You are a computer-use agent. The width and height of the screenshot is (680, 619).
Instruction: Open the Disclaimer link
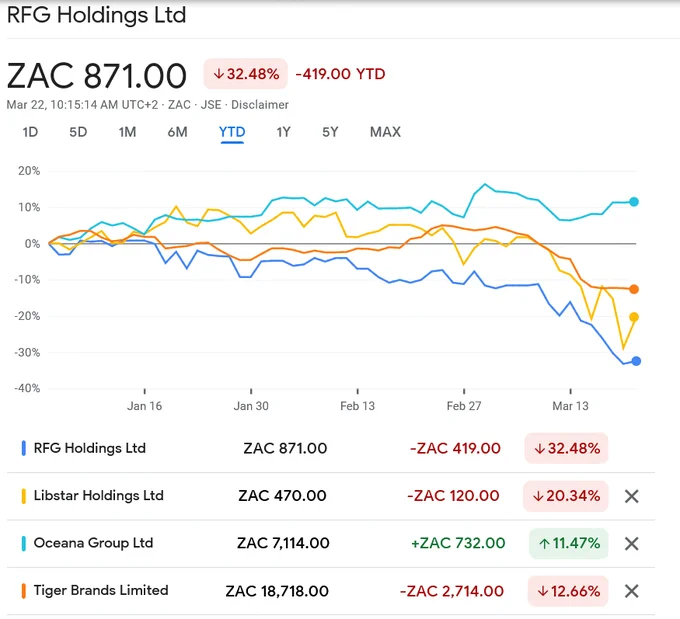[x=260, y=105]
